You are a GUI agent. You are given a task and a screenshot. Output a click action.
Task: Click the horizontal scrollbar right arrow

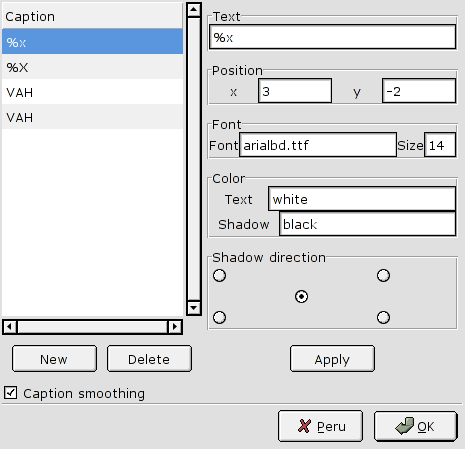pos(175,327)
